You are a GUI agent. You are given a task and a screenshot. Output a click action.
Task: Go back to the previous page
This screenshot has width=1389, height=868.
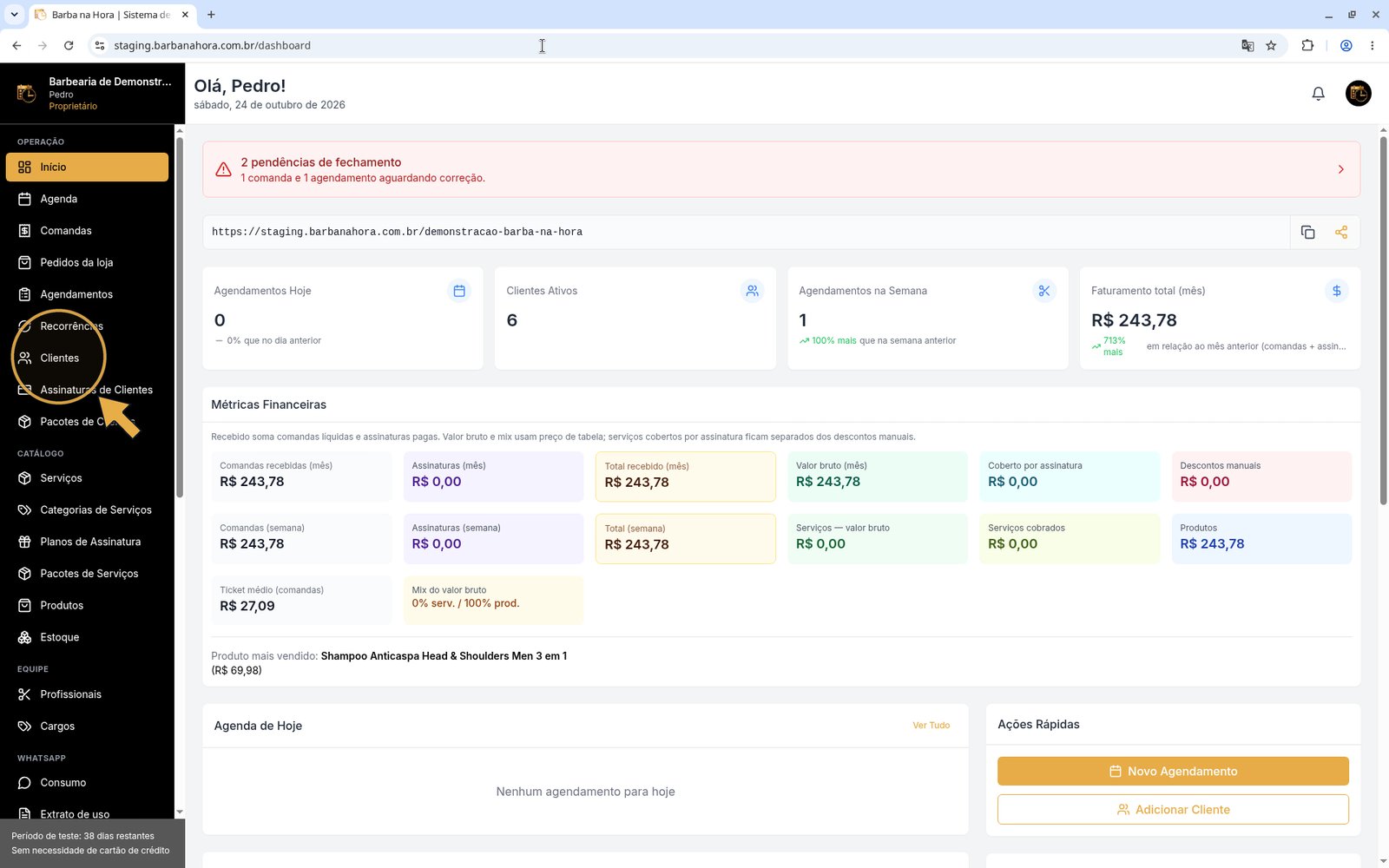coord(16,46)
